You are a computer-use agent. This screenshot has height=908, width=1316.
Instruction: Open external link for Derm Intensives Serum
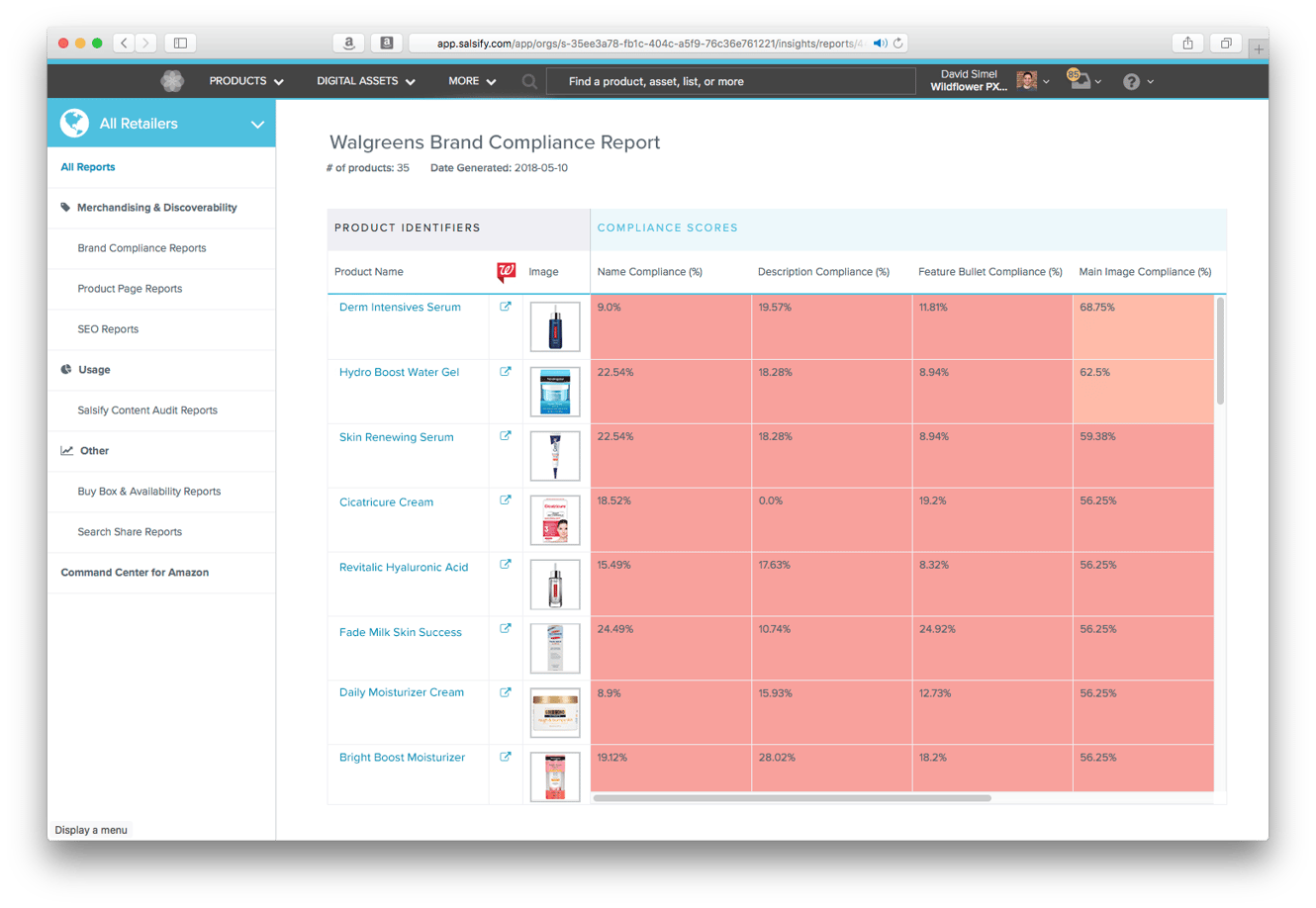tap(506, 307)
